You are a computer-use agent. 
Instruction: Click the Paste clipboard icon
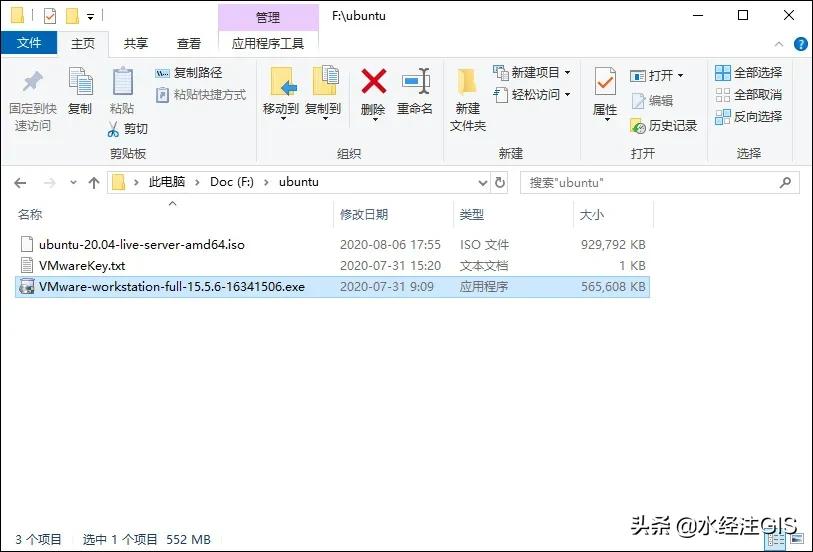pos(122,81)
